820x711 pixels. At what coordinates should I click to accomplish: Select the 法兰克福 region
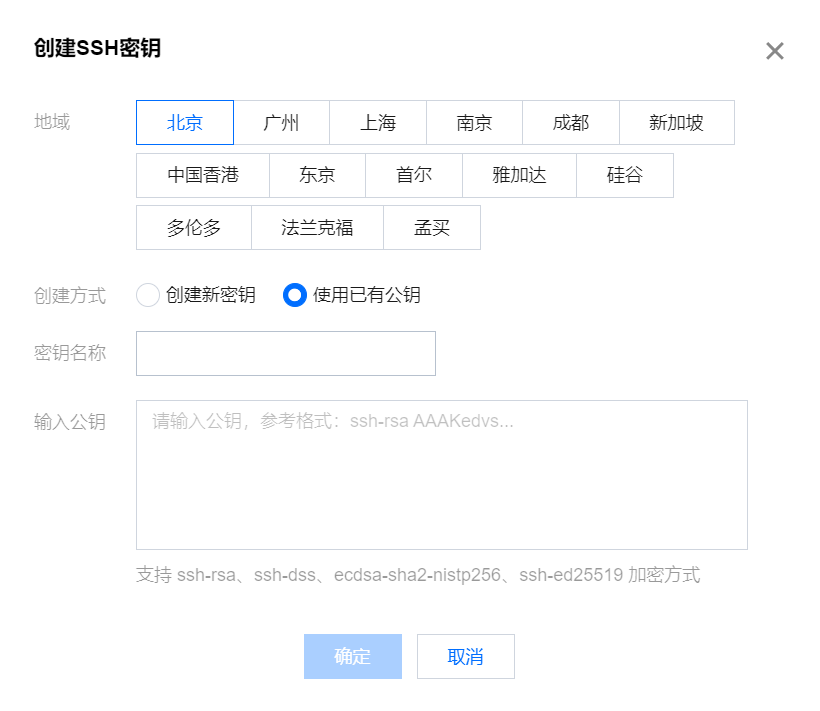[x=316, y=227]
